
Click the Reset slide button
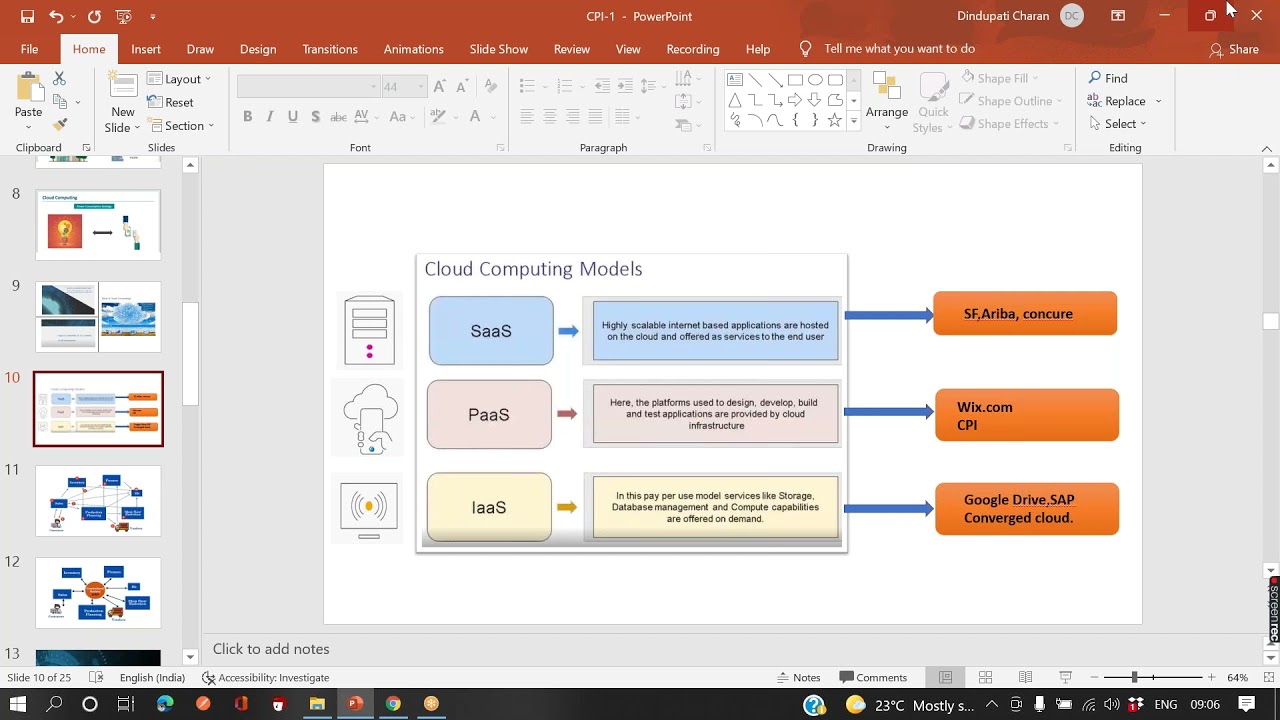click(170, 102)
